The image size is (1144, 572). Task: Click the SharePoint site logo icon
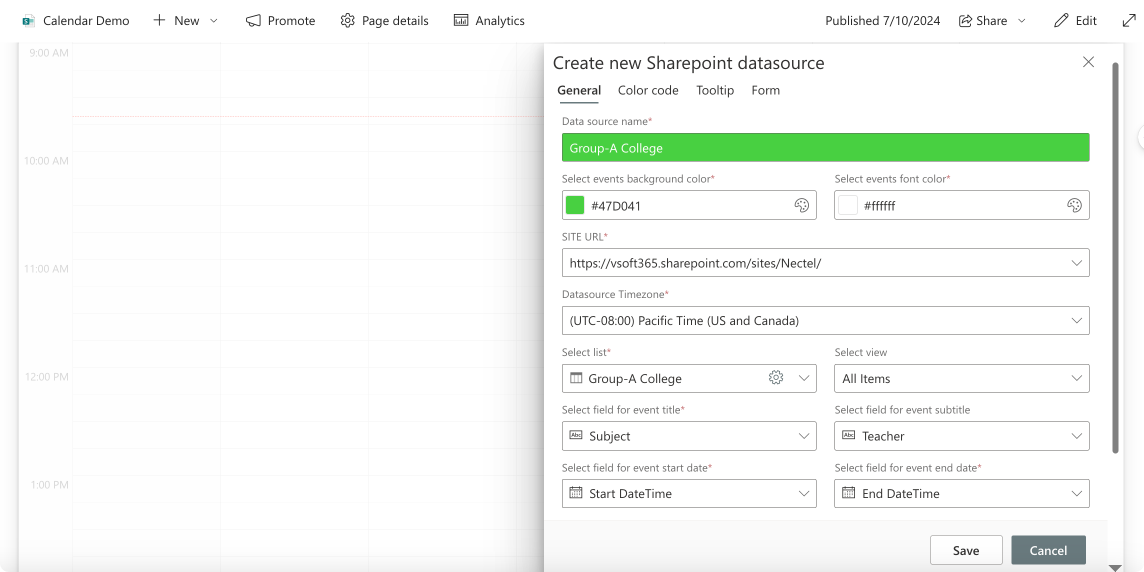[x=29, y=20]
